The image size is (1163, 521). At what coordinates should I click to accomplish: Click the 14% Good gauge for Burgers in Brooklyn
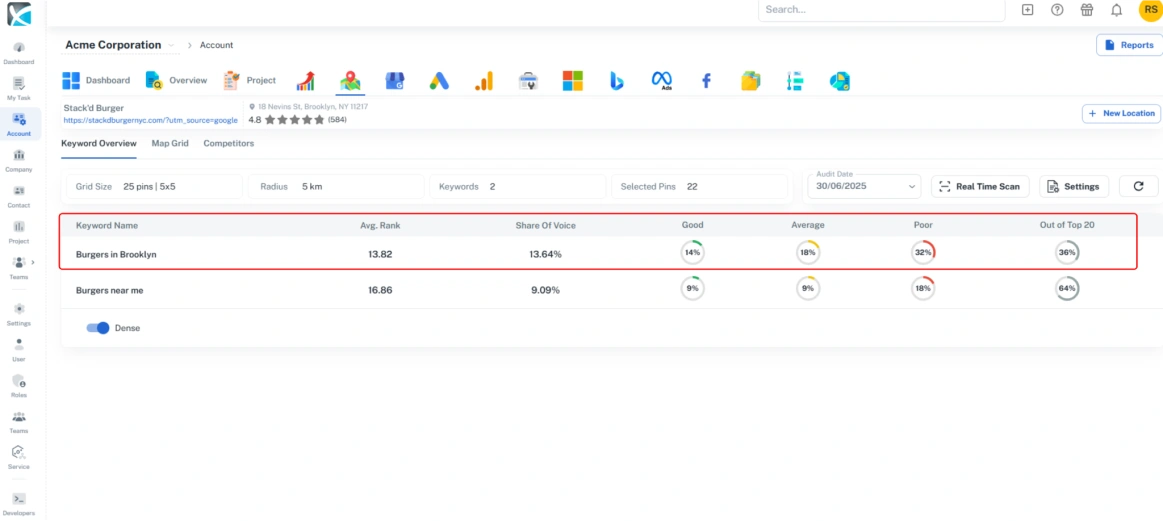693,252
